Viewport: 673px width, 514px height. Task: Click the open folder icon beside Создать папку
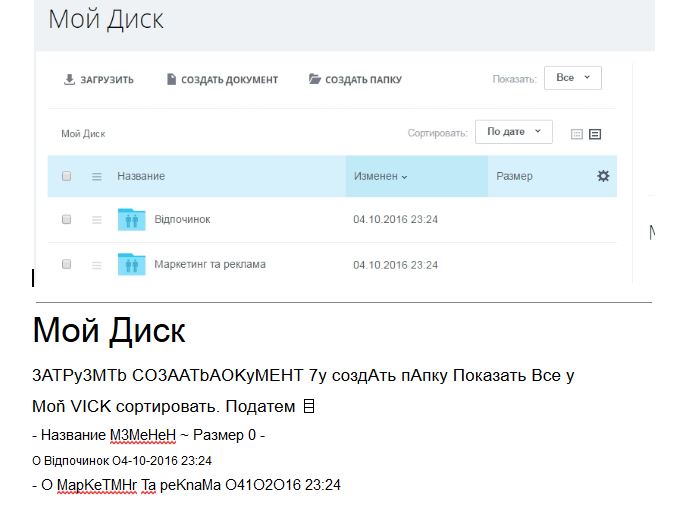click(315, 79)
